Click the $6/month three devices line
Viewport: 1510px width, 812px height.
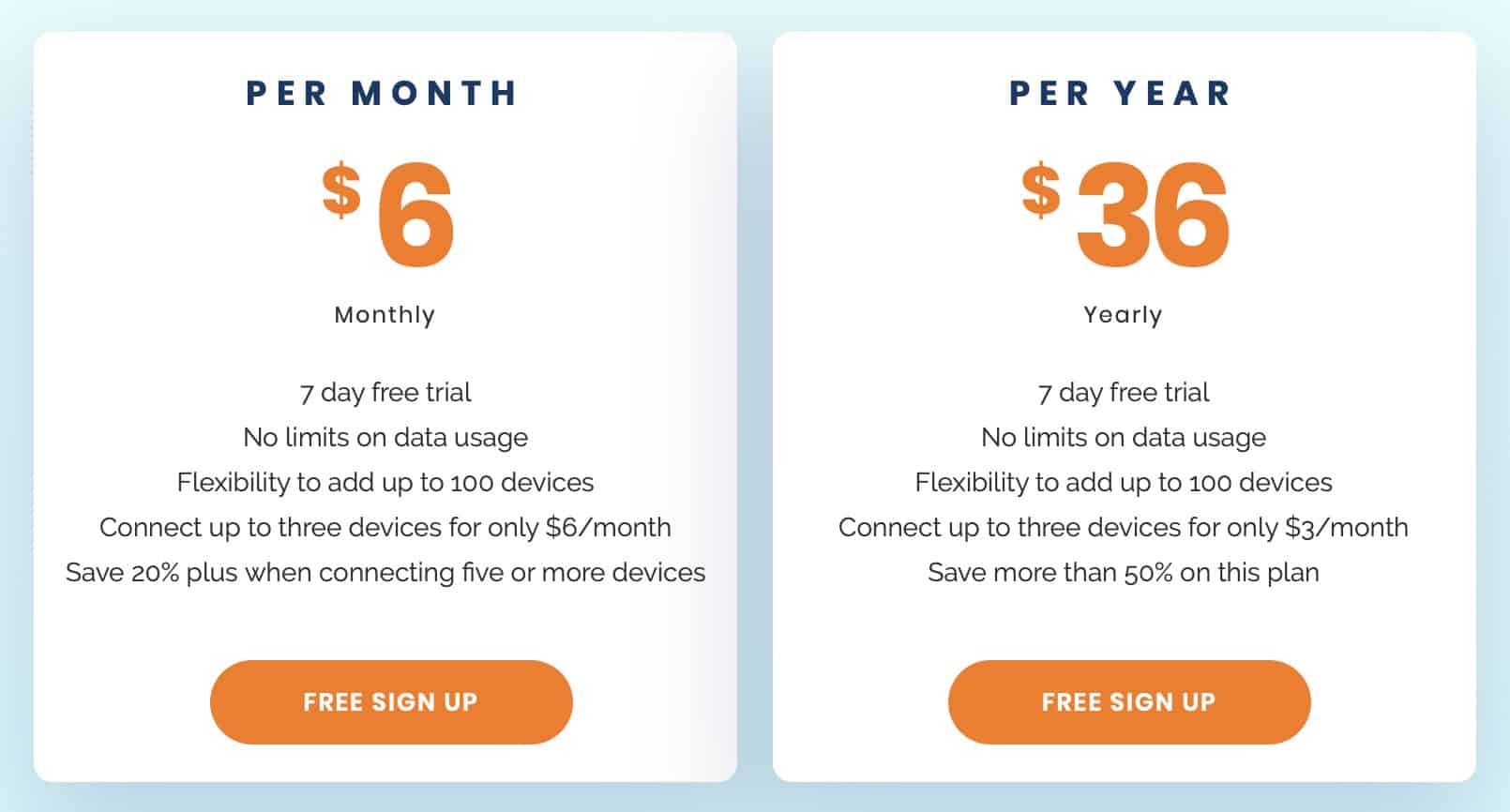(x=385, y=527)
